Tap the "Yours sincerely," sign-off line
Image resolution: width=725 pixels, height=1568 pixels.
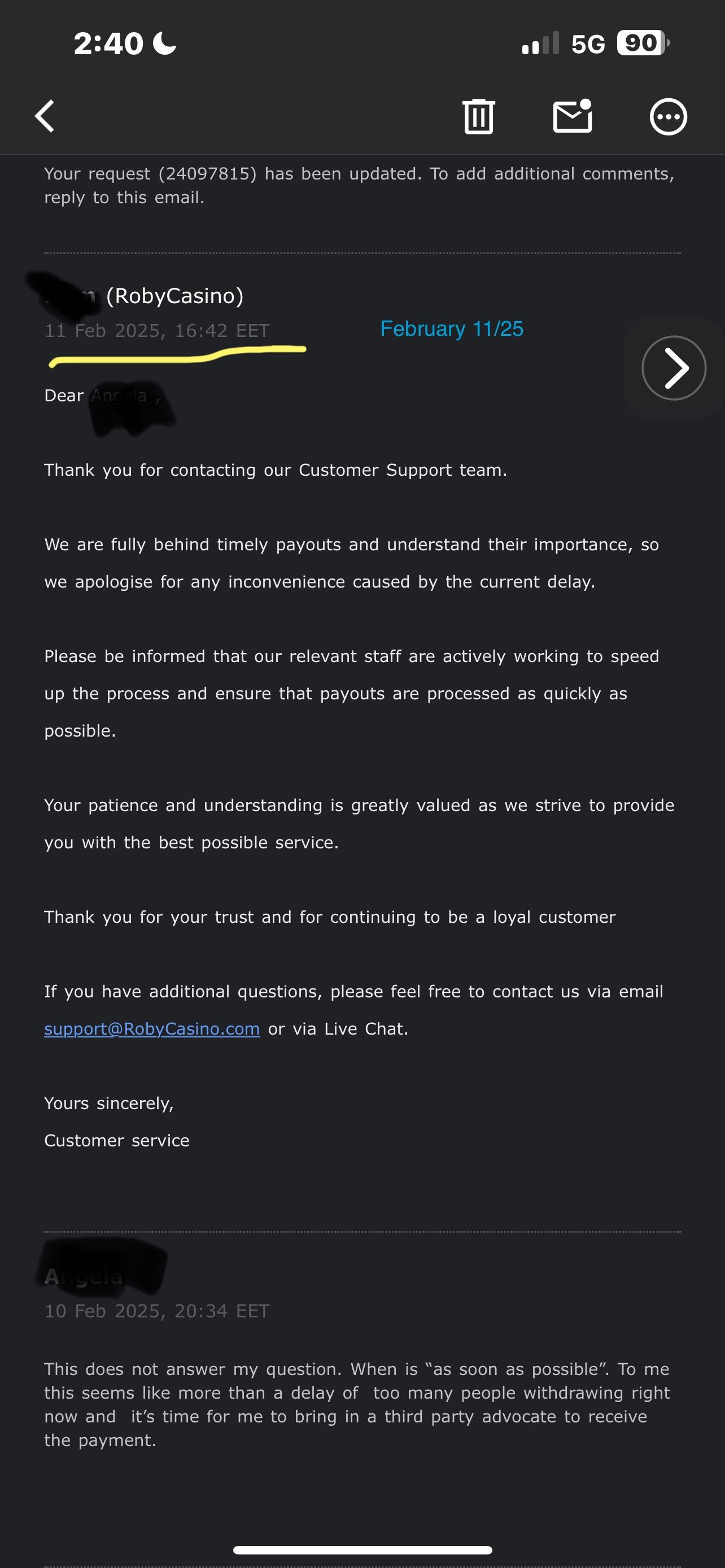pos(109,1103)
